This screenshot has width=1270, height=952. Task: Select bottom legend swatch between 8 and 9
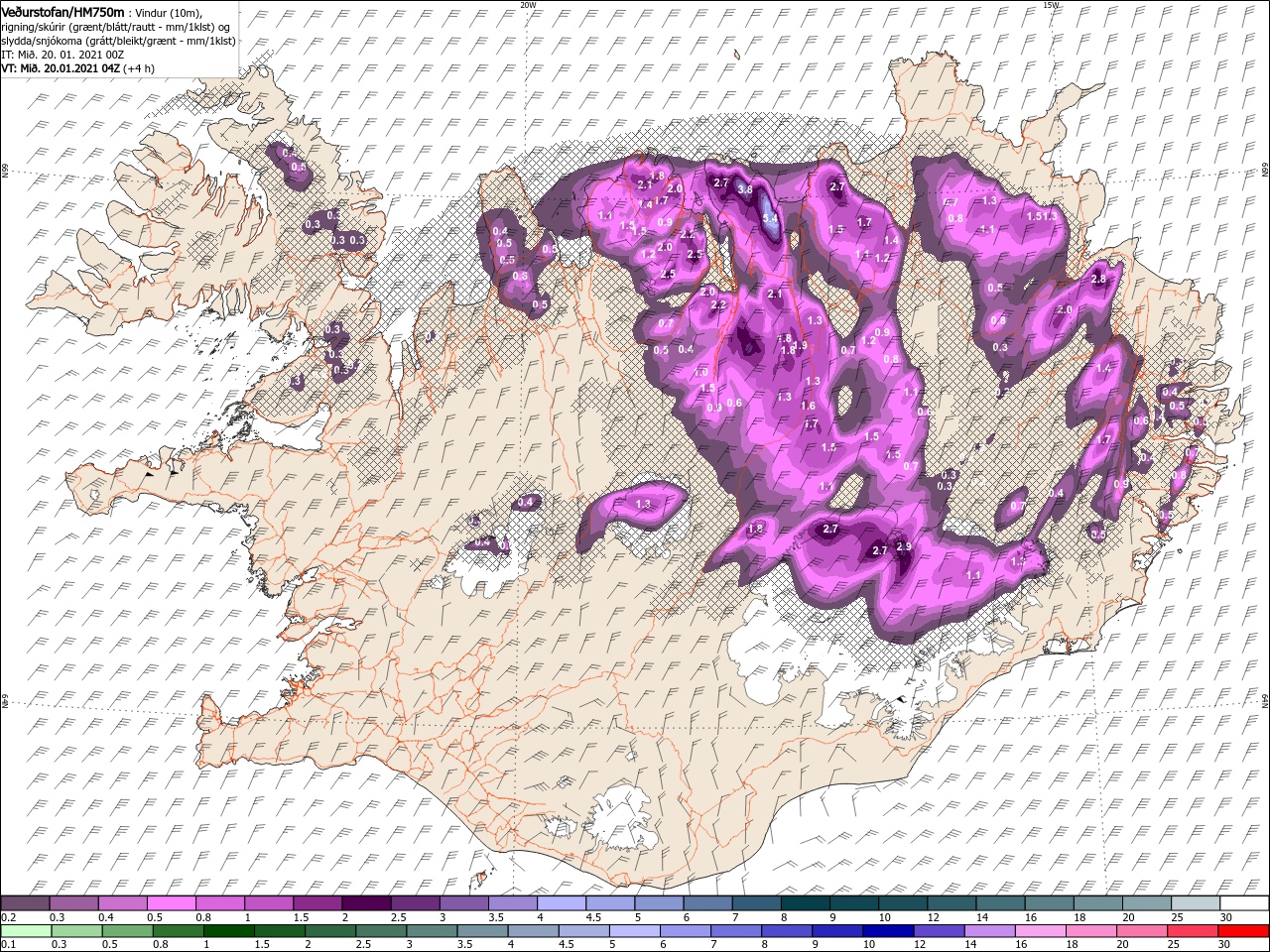(x=786, y=931)
